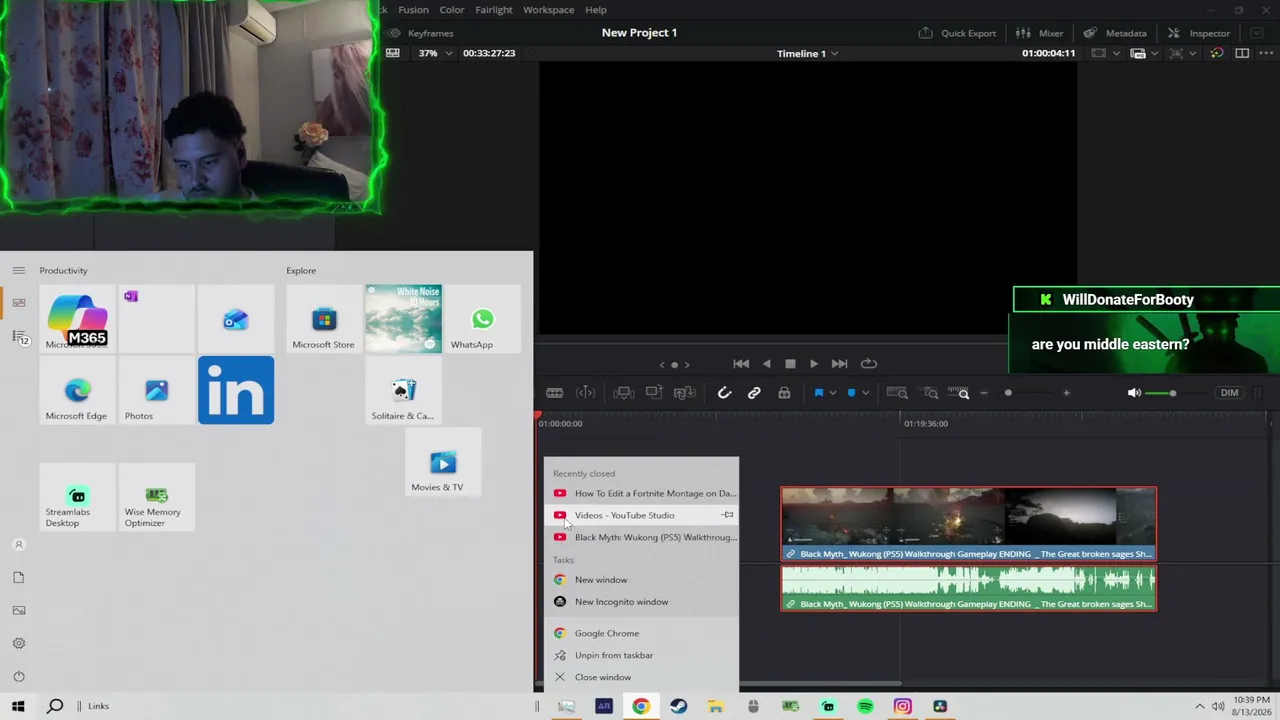1280x720 pixels.
Task: Open the Fairlight menu
Action: coord(494,10)
